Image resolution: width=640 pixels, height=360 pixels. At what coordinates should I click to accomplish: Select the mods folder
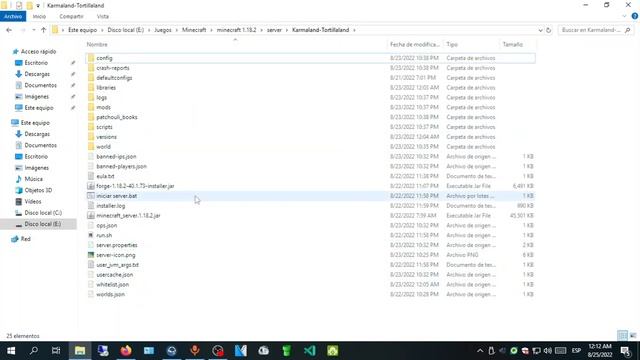(x=103, y=107)
